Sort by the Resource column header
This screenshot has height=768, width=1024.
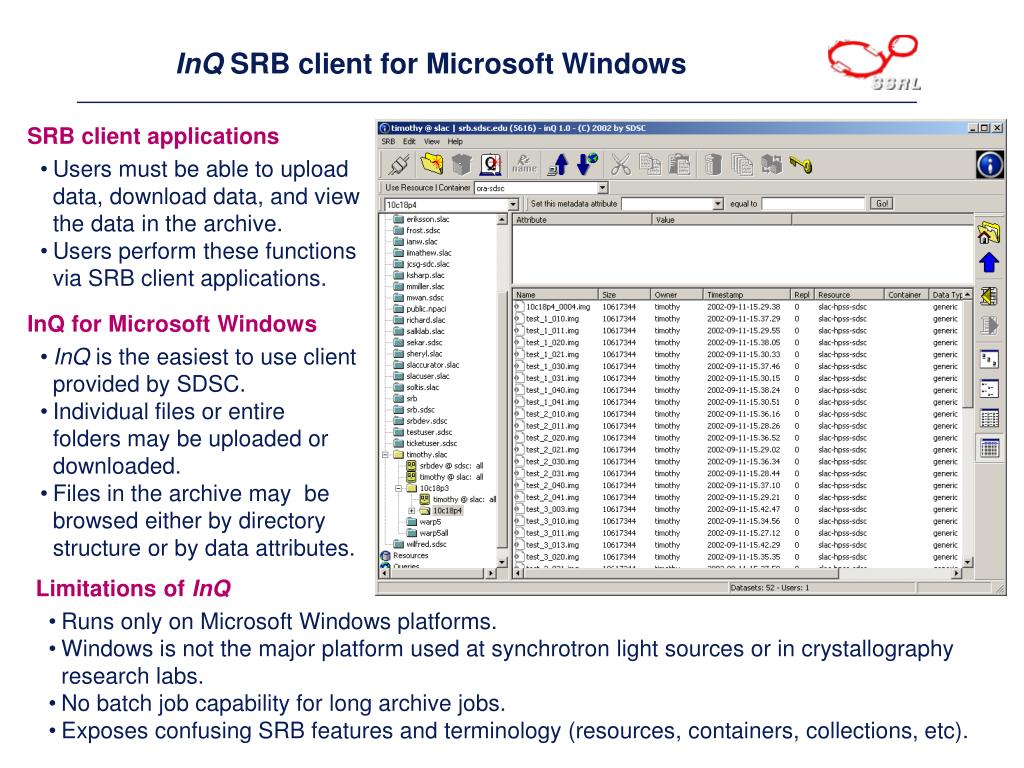[849, 295]
